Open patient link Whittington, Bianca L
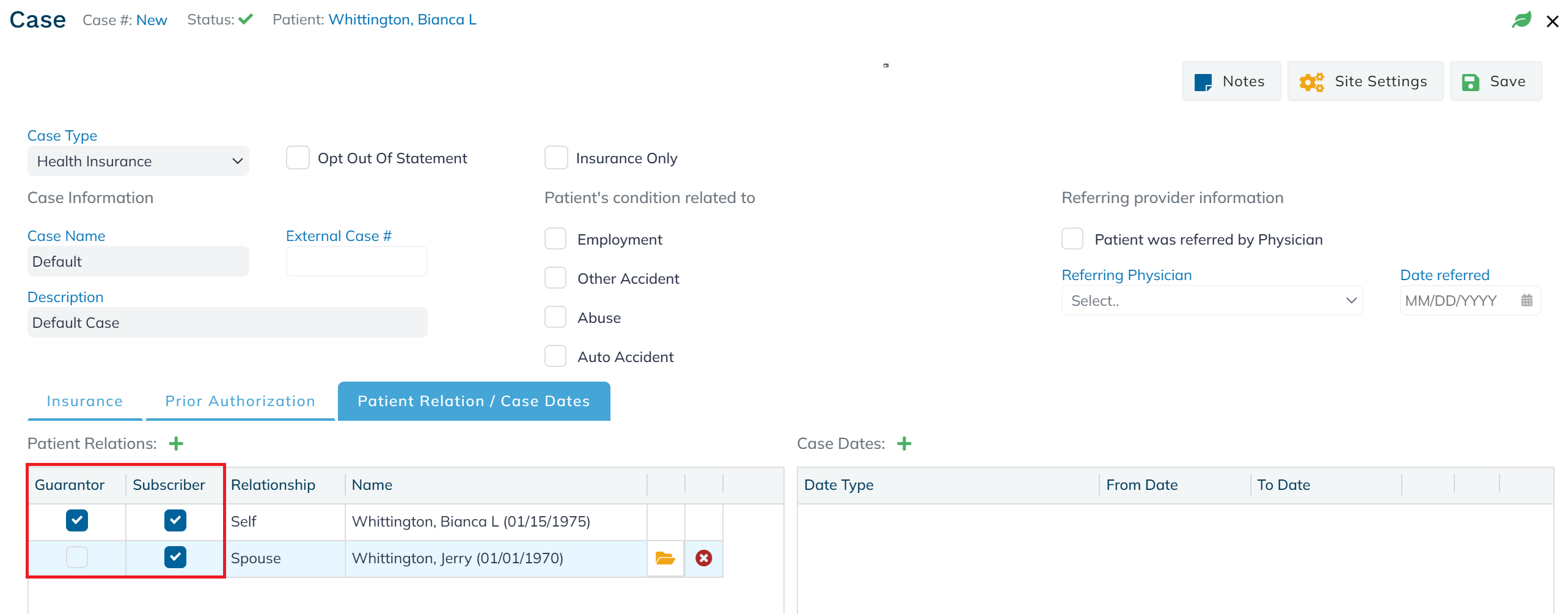 (403, 20)
